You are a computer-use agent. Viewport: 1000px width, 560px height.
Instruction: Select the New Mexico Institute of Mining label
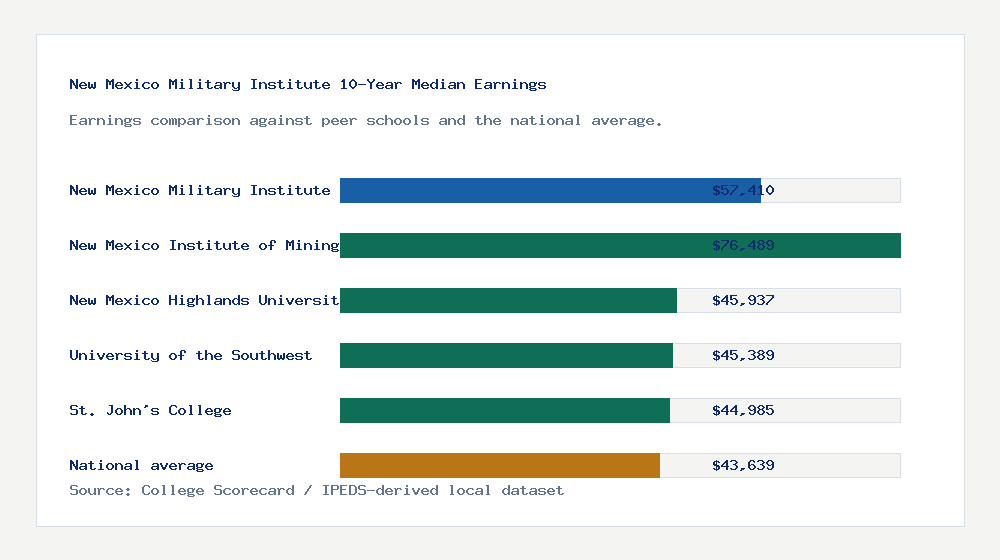click(204, 245)
